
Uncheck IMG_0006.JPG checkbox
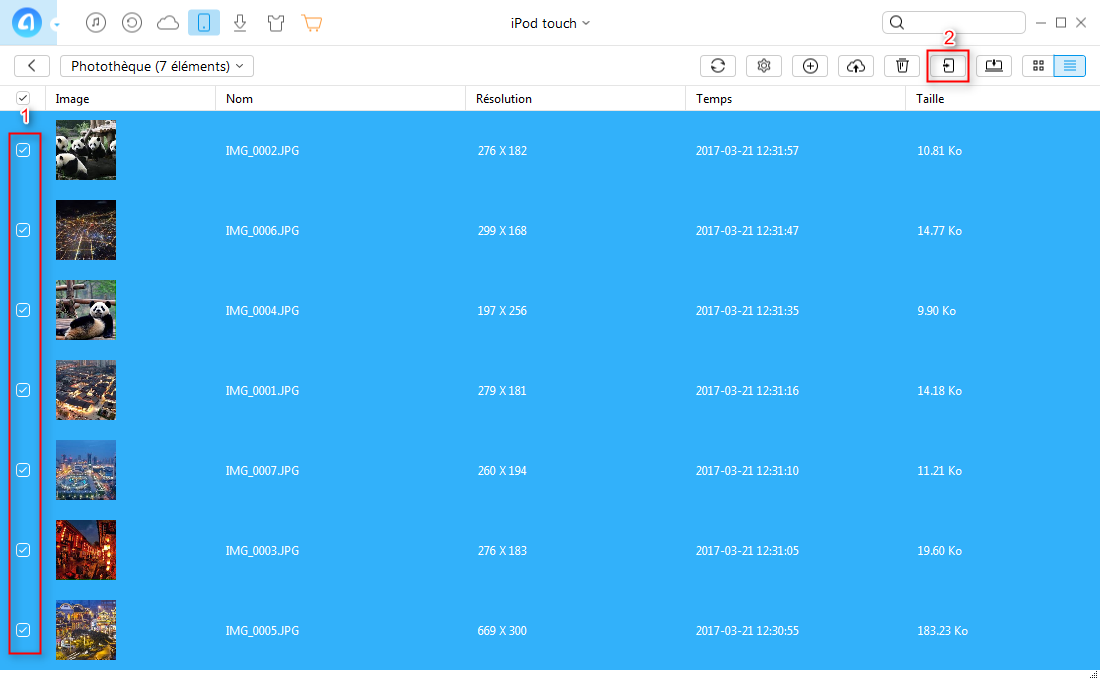point(23,230)
